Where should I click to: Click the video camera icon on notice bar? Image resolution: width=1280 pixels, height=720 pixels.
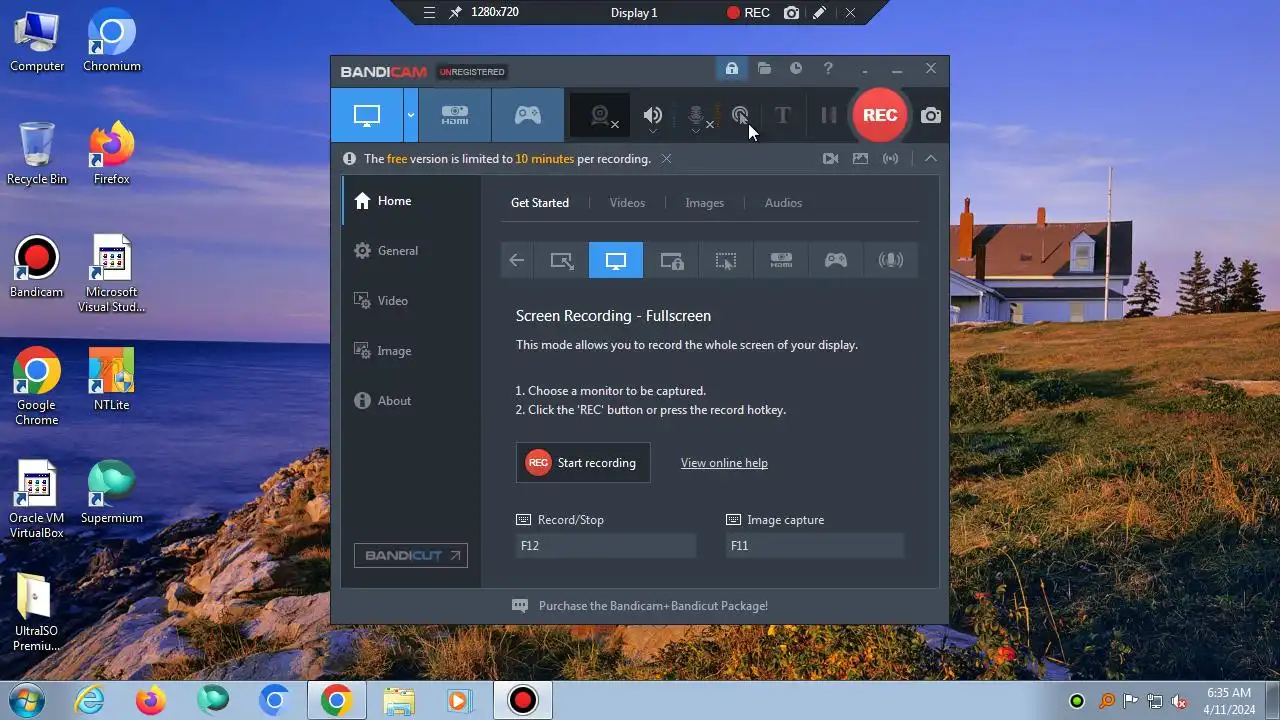(x=830, y=159)
